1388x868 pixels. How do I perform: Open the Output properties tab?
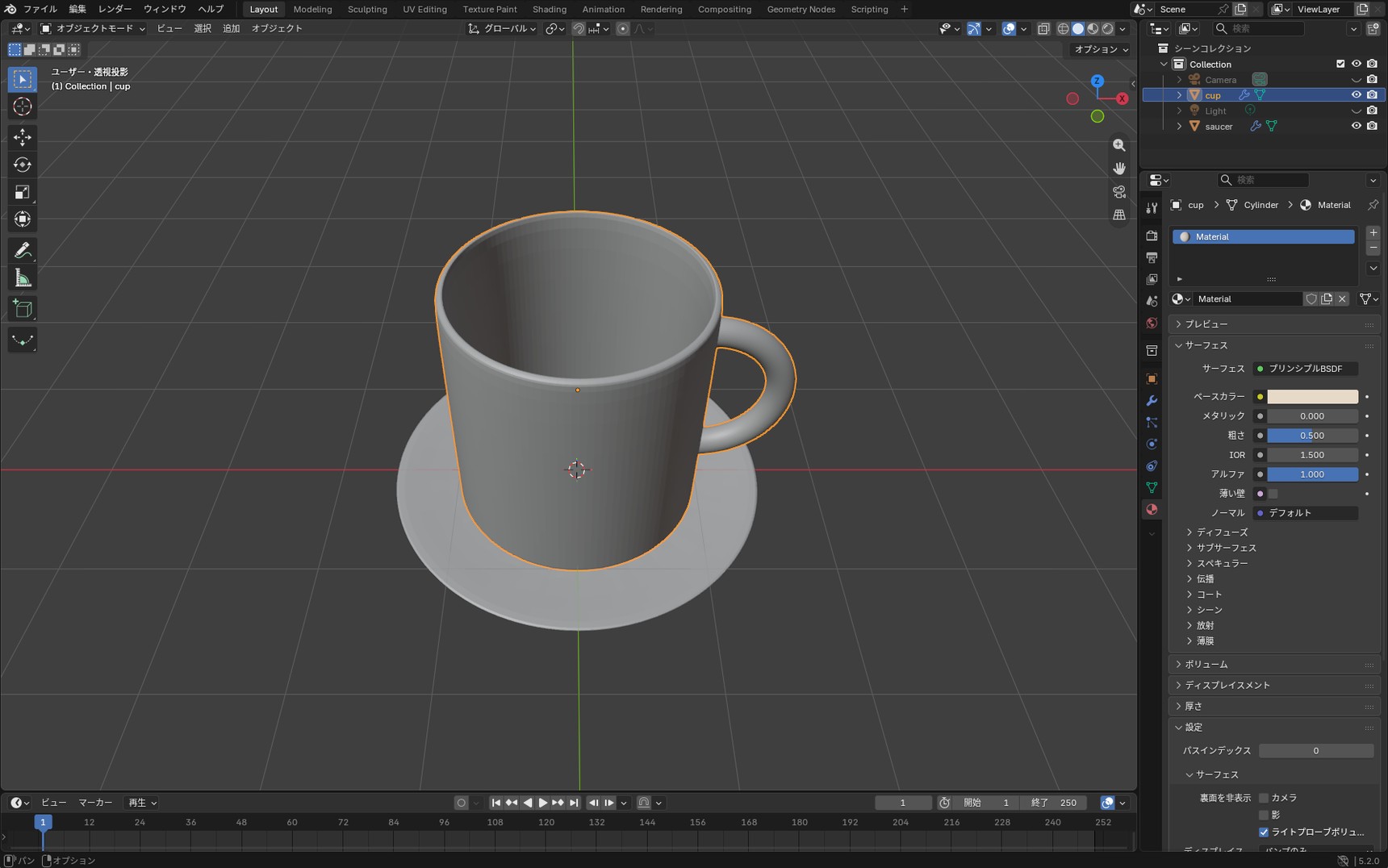coord(1152,257)
